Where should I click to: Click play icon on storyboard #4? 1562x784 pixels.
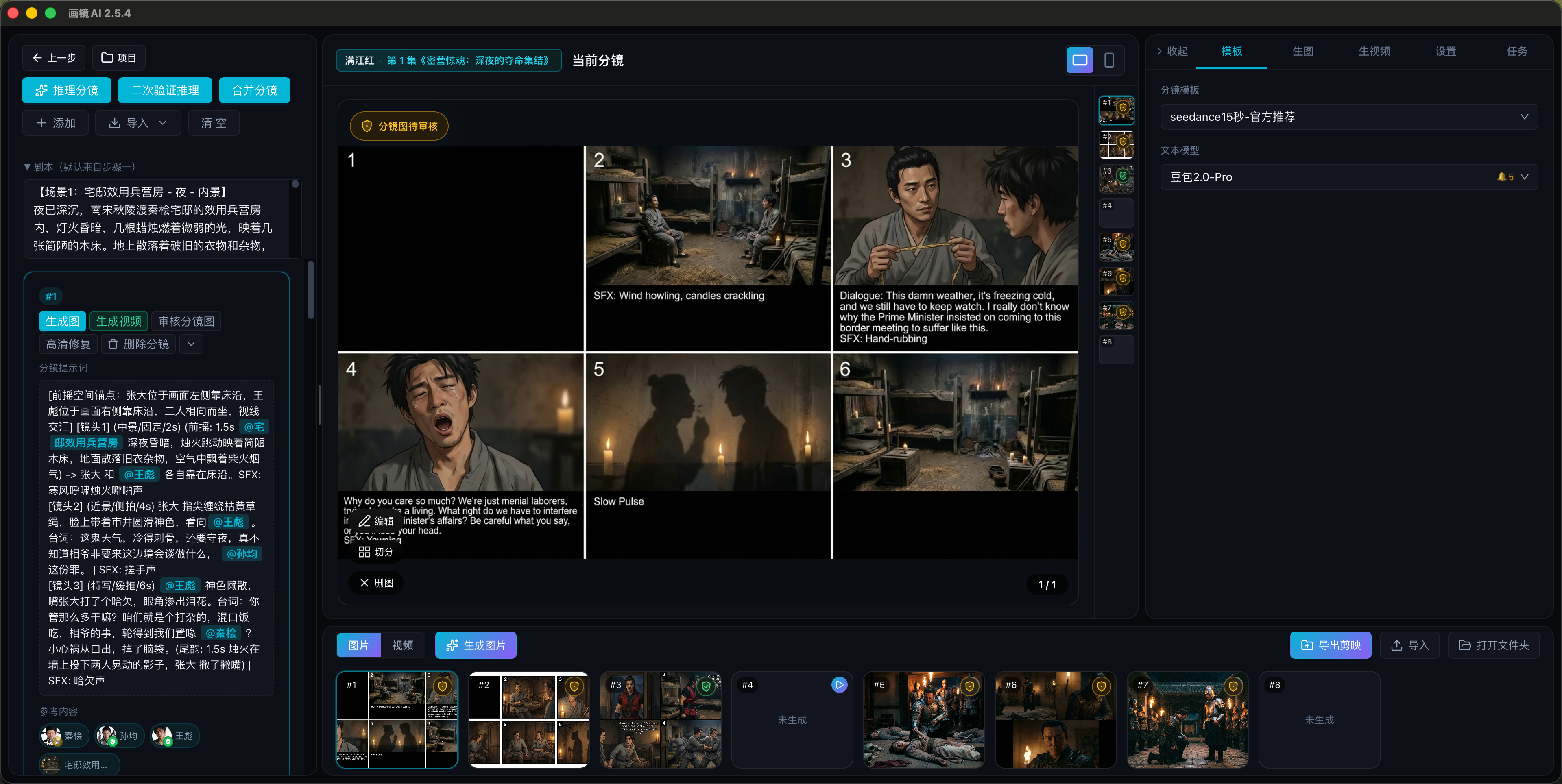pyautogui.click(x=839, y=684)
